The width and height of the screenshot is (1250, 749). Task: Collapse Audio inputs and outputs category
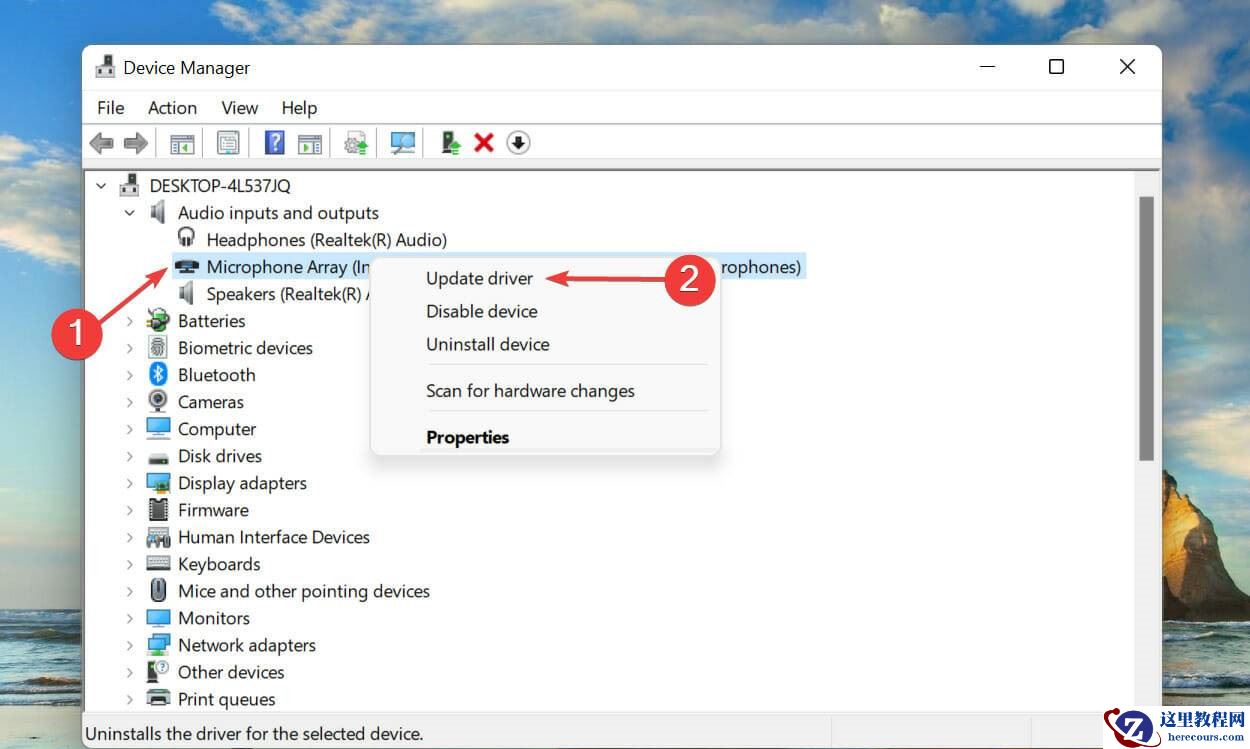click(129, 213)
